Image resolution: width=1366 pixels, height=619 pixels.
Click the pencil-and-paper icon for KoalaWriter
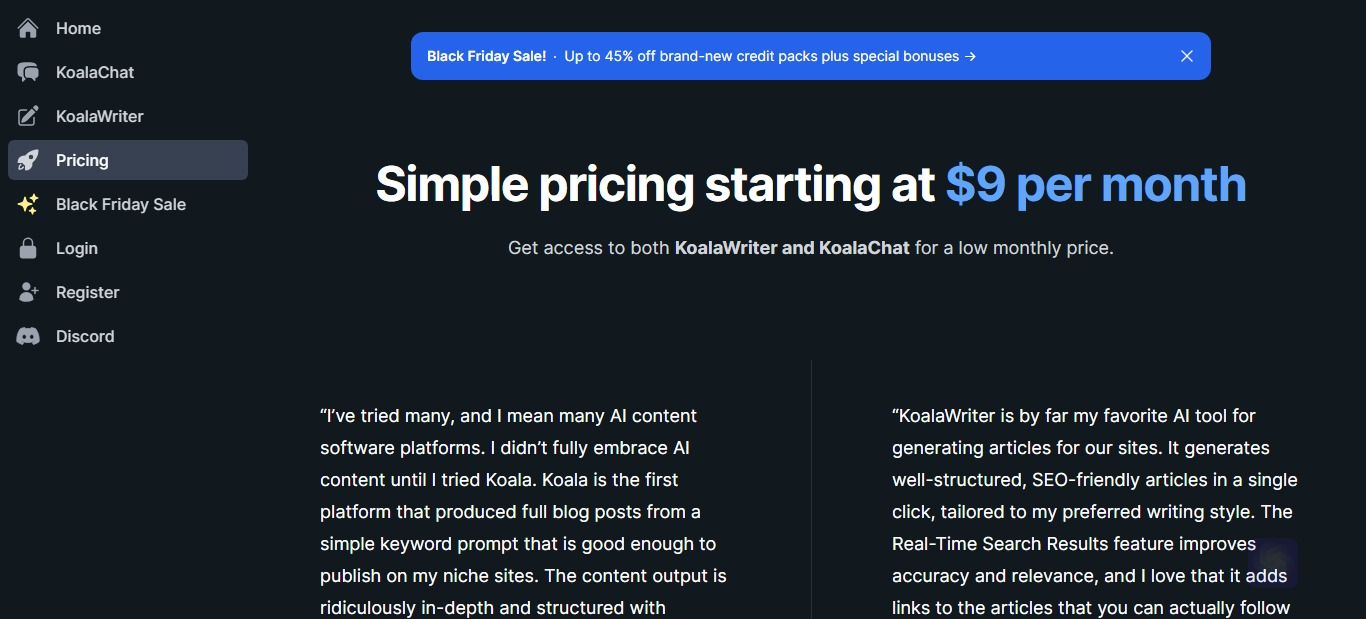[28, 116]
